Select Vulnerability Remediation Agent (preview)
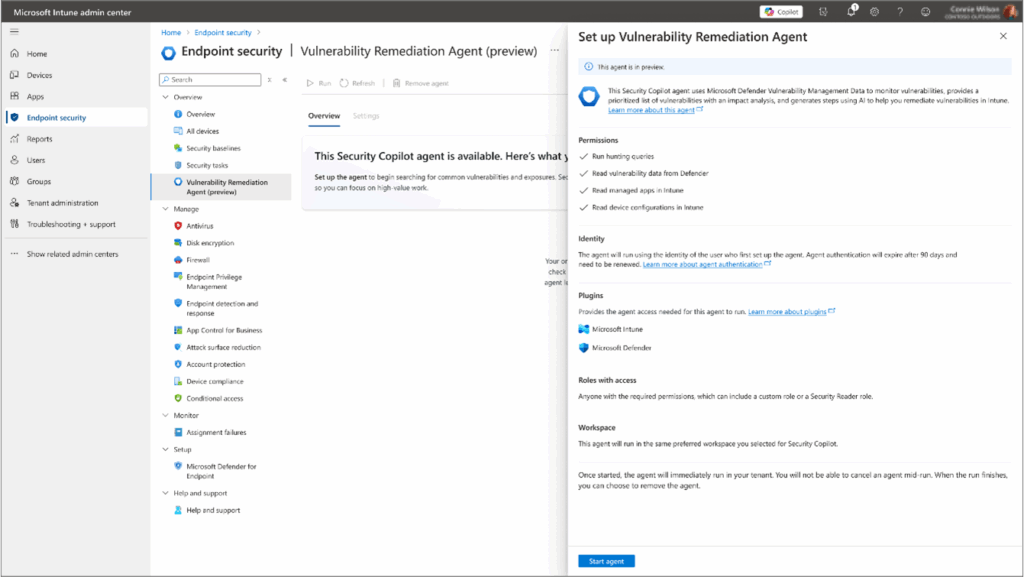Viewport: 1024px width, 577px height. tap(222, 187)
